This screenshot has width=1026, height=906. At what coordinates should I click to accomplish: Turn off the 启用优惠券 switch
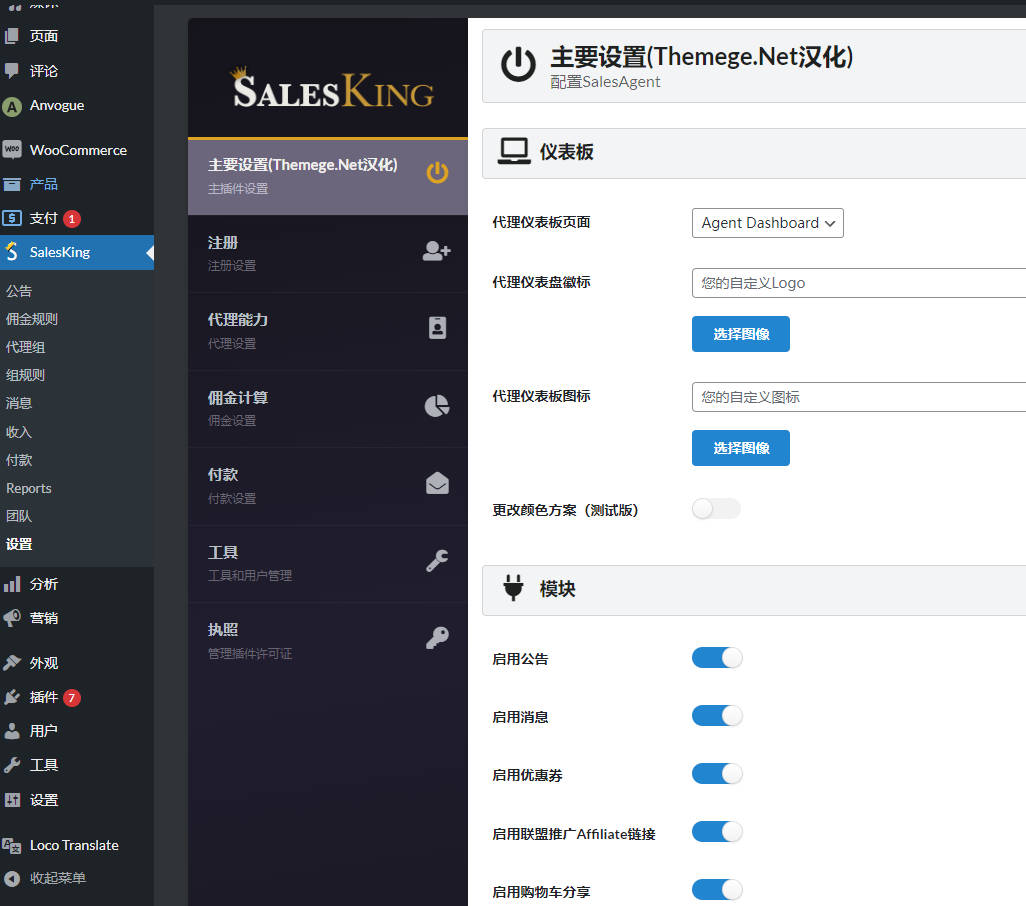717,774
